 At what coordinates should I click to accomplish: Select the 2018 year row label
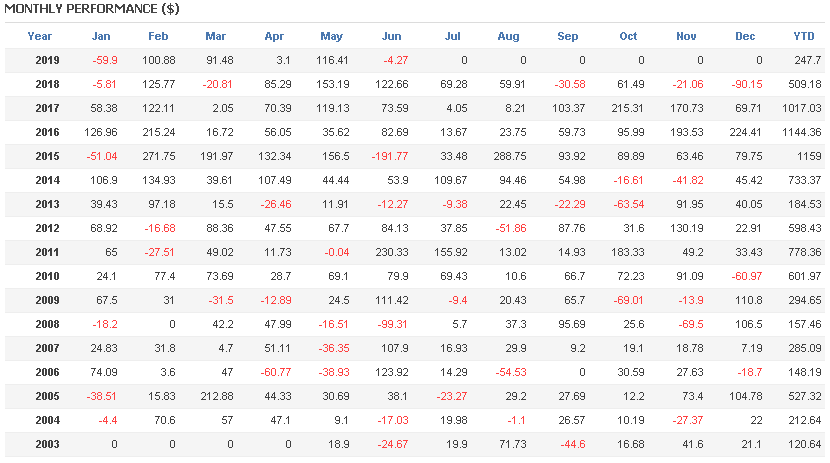tap(47, 84)
